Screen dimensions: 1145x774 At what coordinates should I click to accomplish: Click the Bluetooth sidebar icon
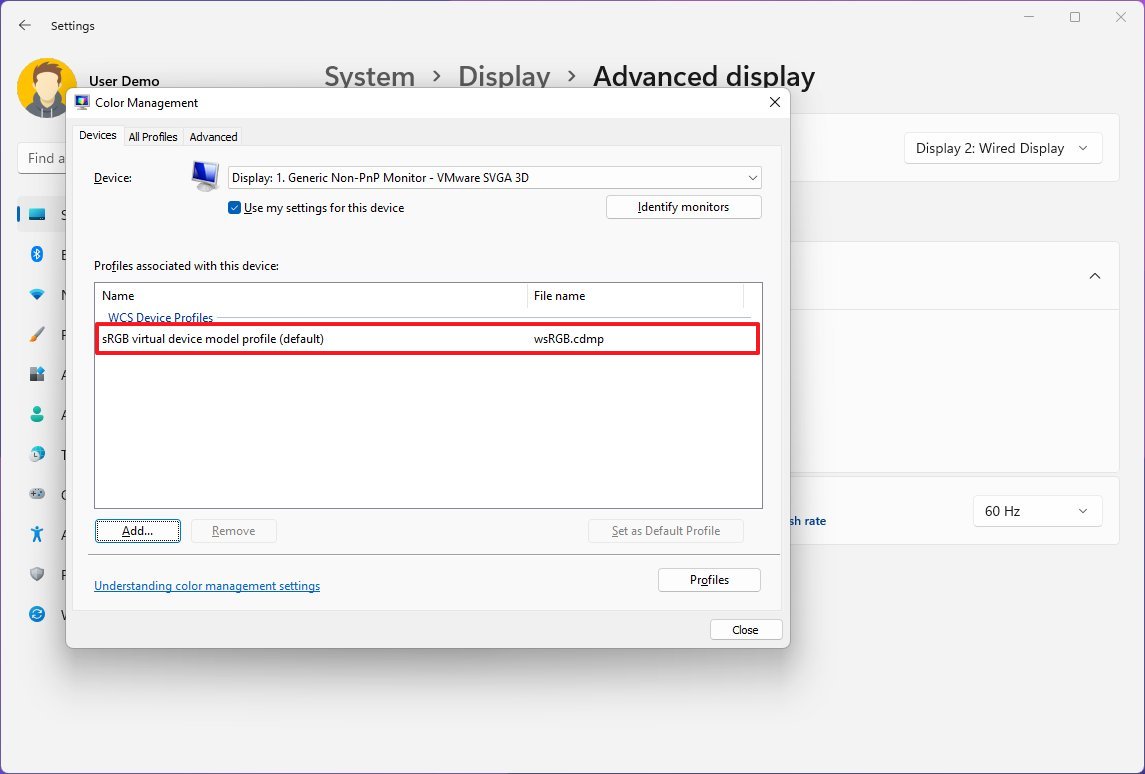37,254
